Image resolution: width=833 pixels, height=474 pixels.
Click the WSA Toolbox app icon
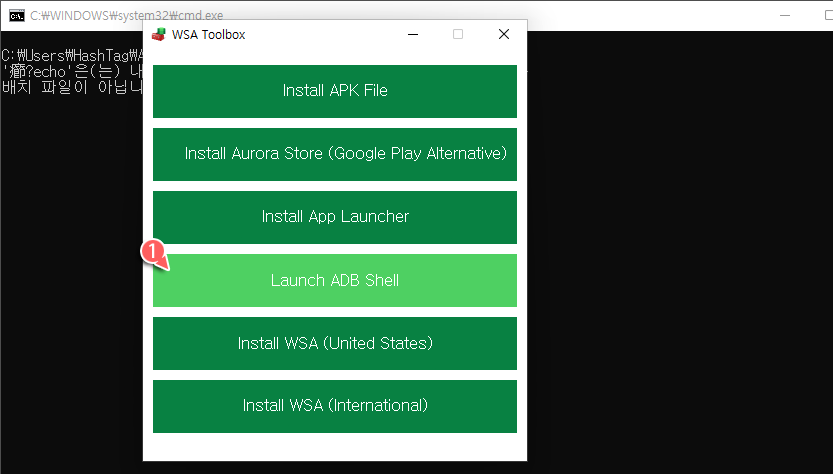[x=158, y=35]
